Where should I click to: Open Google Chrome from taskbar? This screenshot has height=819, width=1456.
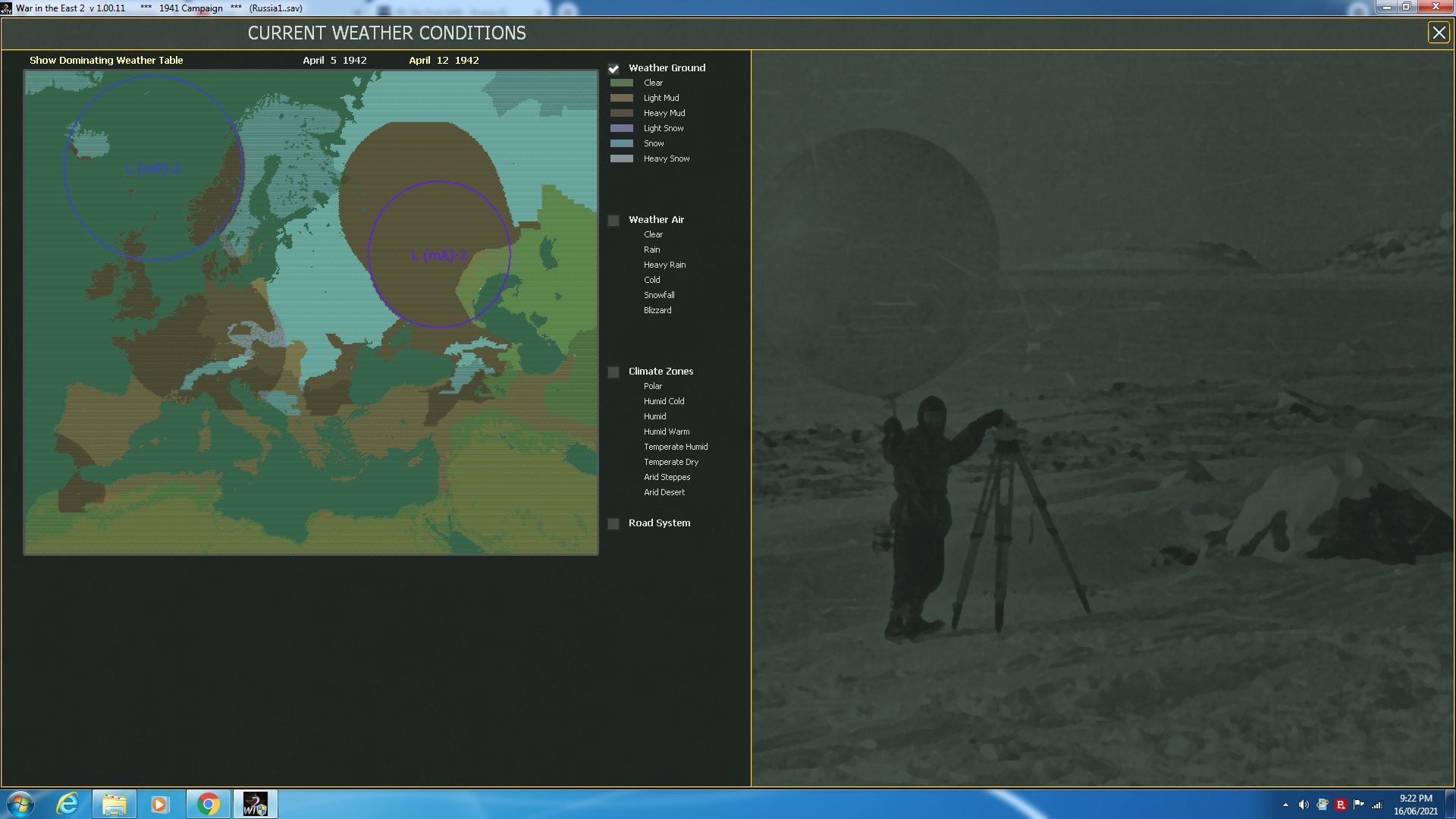(x=208, y=804)
